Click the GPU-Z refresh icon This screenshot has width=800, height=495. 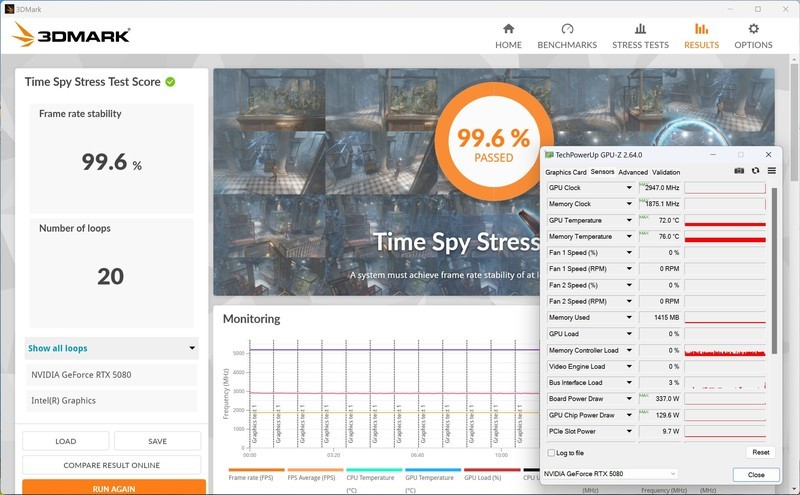756,172
